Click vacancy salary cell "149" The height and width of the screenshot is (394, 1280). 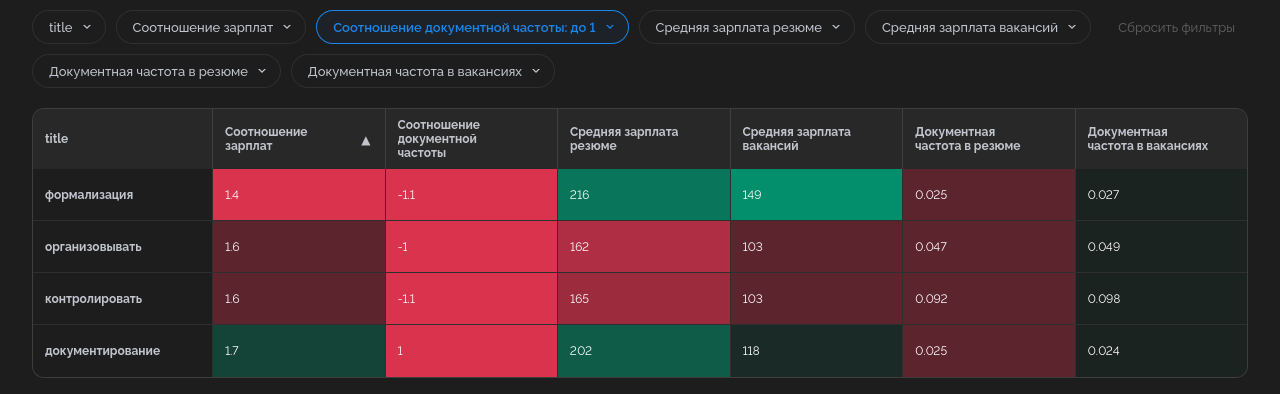click(817, 195)
